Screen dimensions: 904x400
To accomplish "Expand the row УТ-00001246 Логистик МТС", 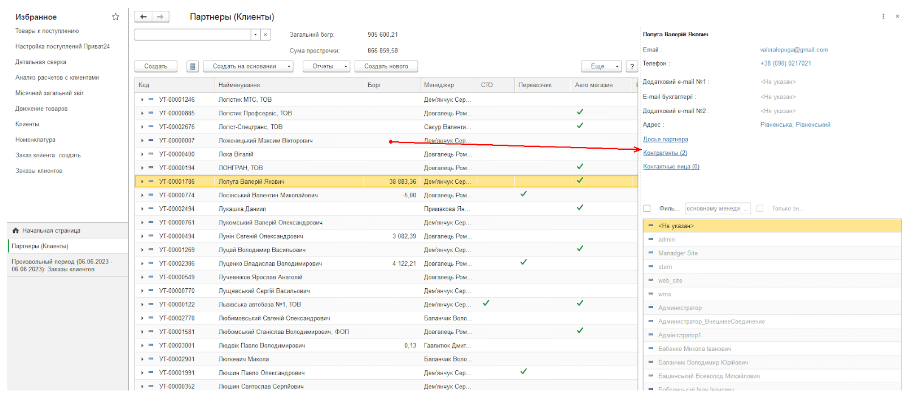I will tap(142, 100).
